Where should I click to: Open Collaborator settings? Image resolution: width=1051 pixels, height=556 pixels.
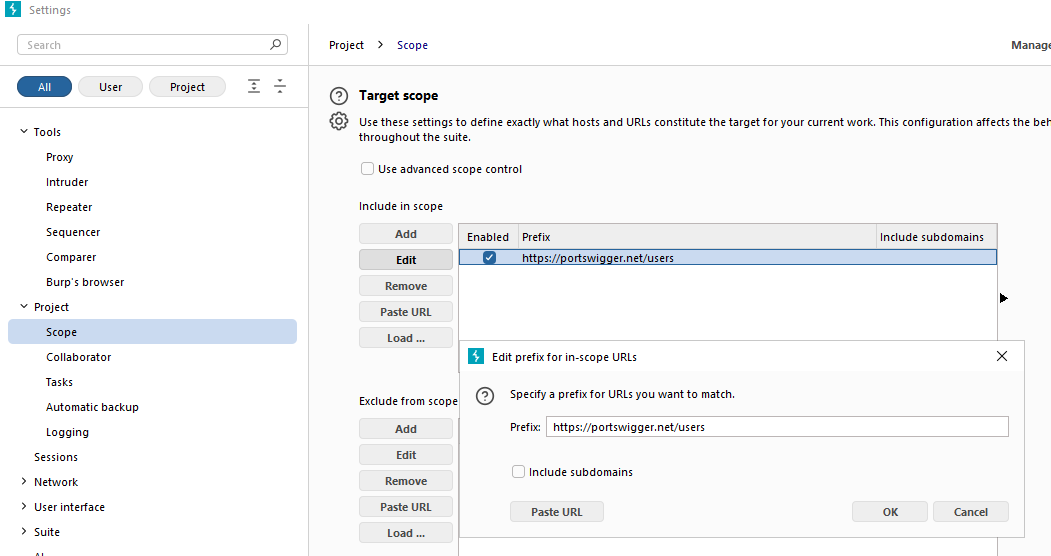pos(78,357)
